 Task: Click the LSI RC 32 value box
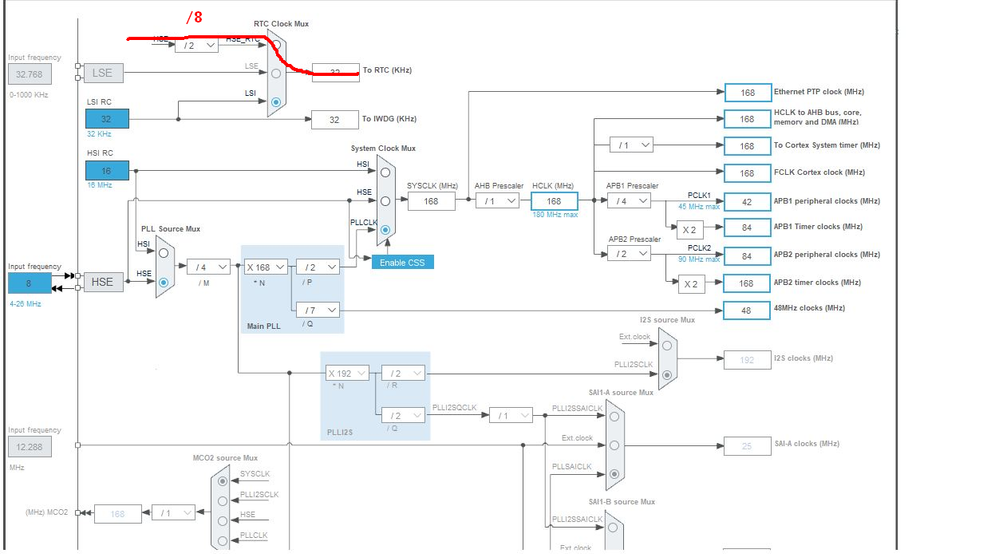click(107, 118)
